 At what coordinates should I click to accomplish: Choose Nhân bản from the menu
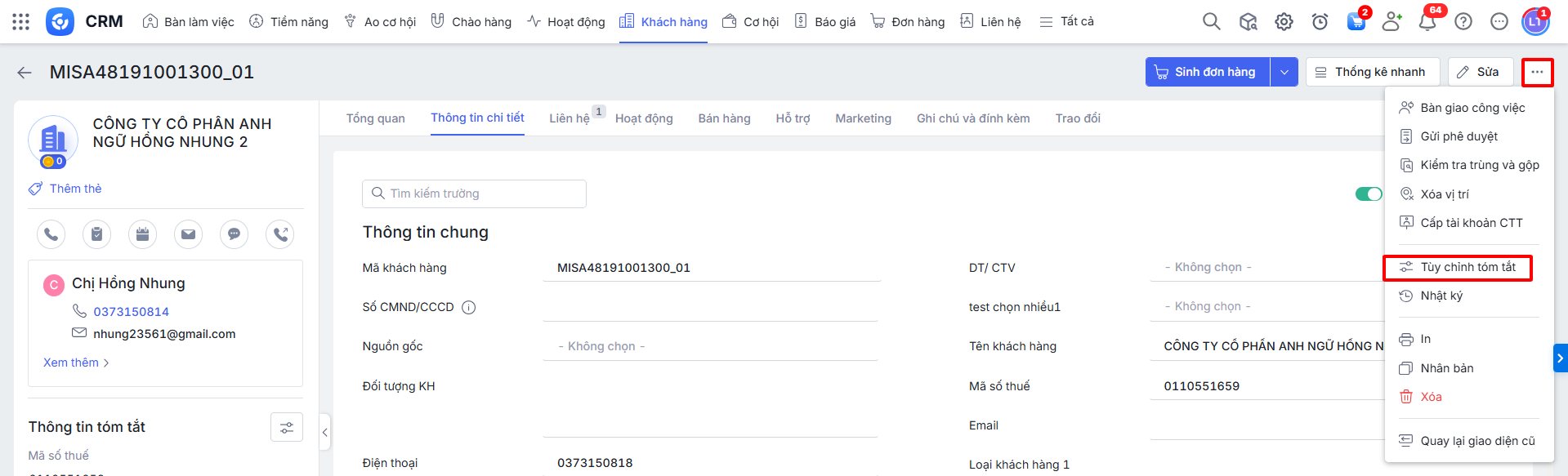(1446, 368)
